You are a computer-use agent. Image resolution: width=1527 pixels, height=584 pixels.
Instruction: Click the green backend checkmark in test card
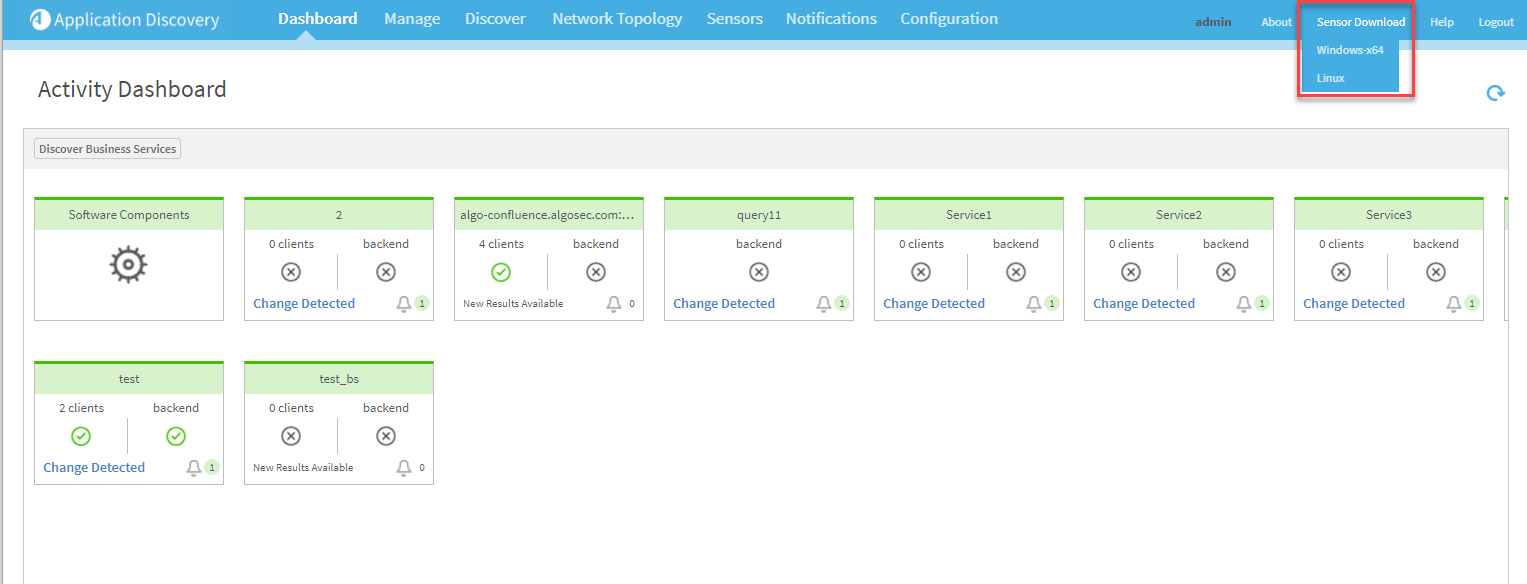(x=176, y=436)
